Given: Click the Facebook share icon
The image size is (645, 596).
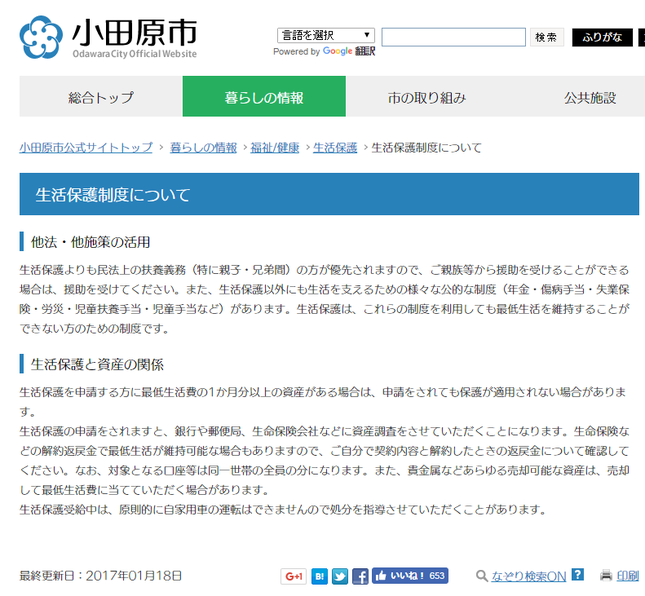Looking at the screenshot, I should 360,576.
